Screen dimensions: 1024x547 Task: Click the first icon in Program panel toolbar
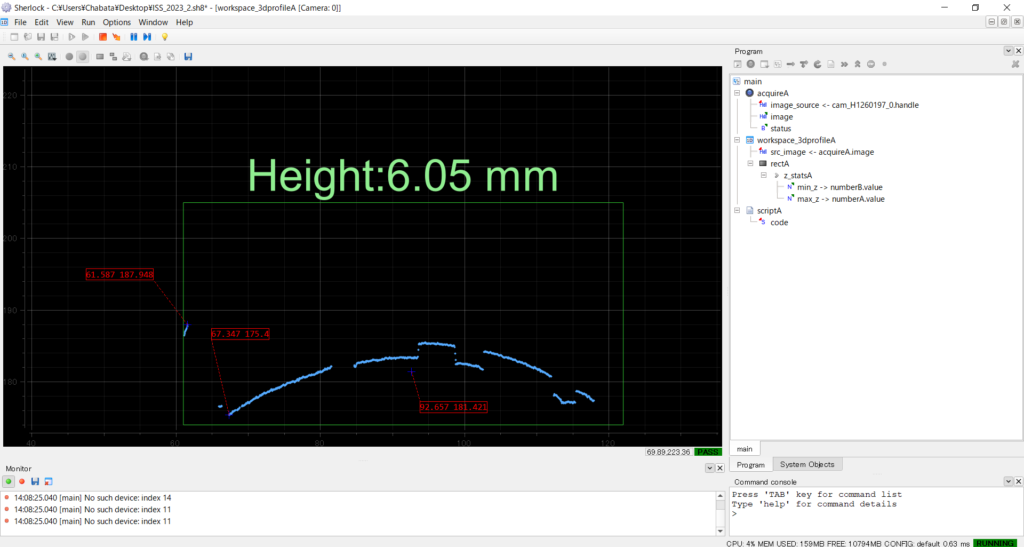[737, 64]
